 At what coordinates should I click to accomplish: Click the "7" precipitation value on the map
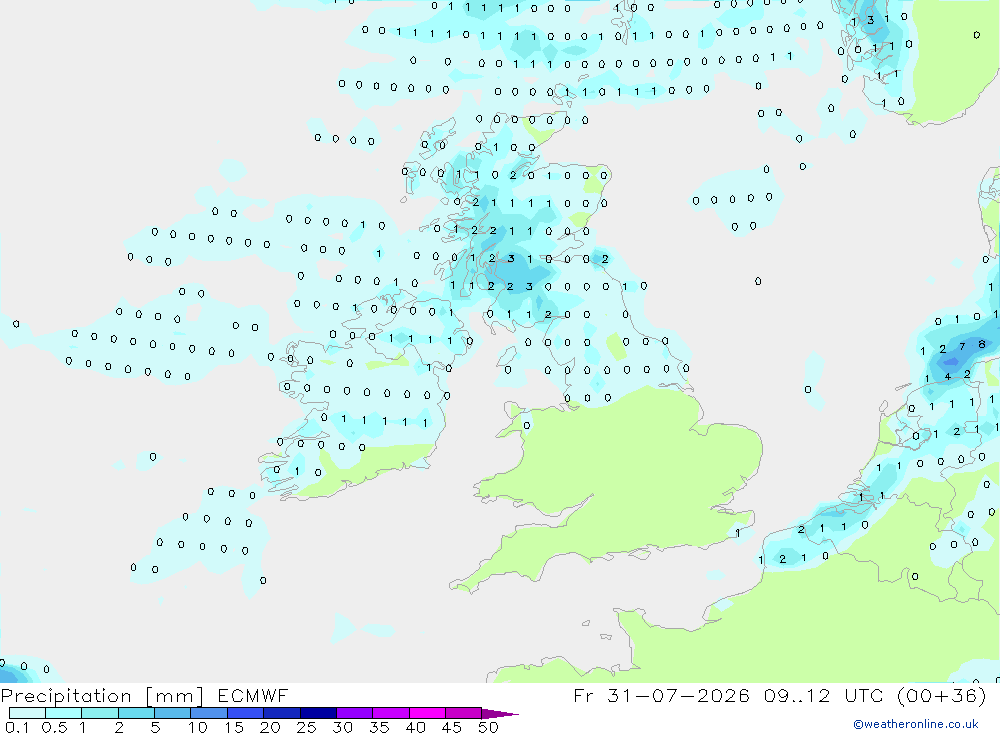(962, 346)
